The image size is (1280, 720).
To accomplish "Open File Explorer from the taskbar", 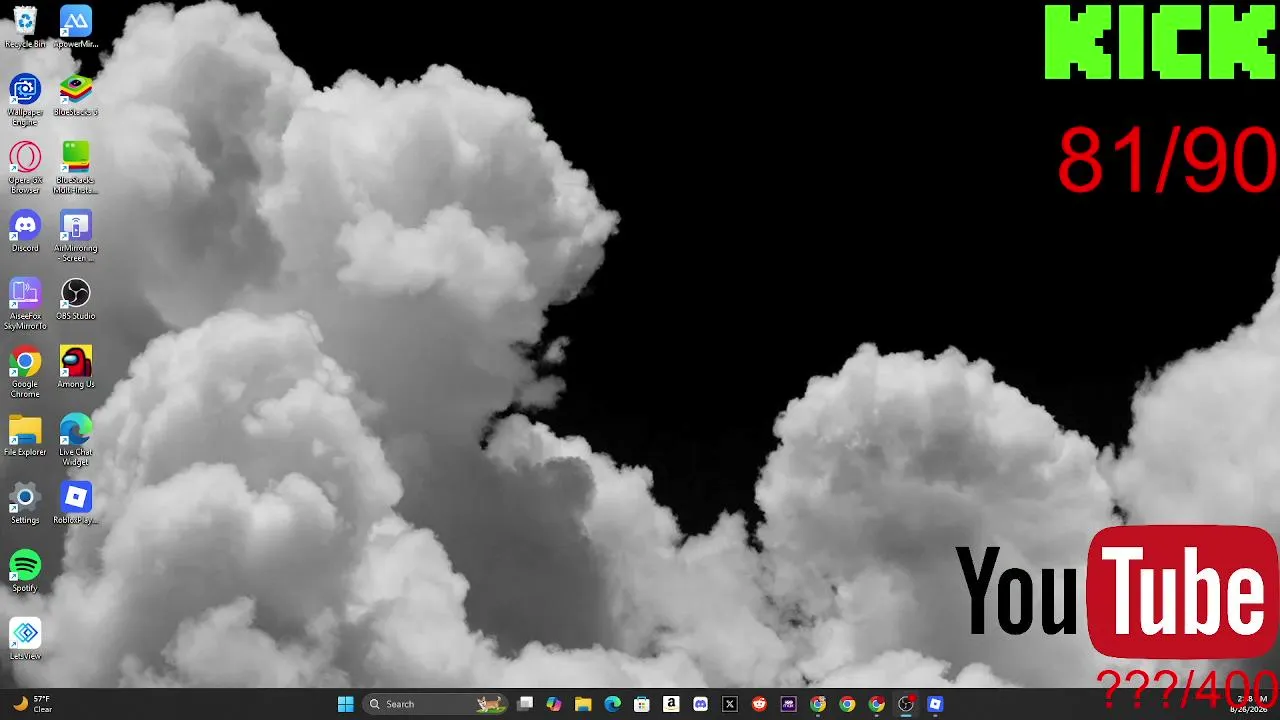I will click(x=583, y=704).
